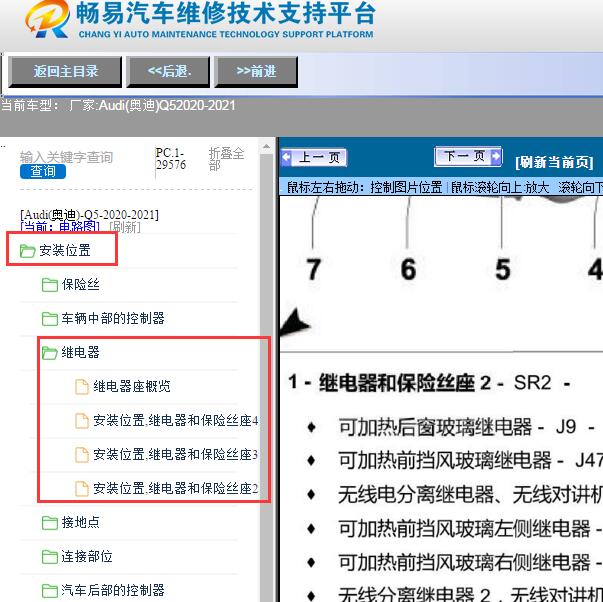This screenshot has width=603, height=602.
Task: Click 可加热前挡风玻璃继电器 - J47 line
Action: pyautogui.click(x=470, y=460)
